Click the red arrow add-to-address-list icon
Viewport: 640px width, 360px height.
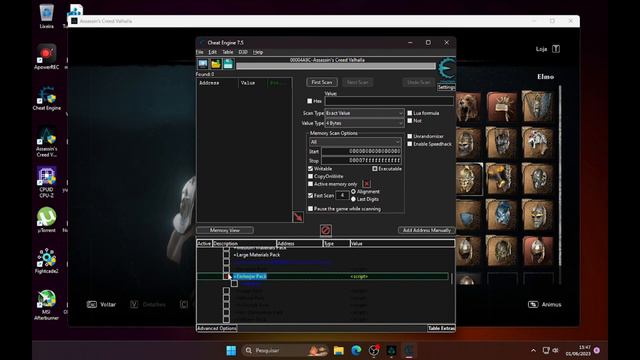click(x=298, y=217)
